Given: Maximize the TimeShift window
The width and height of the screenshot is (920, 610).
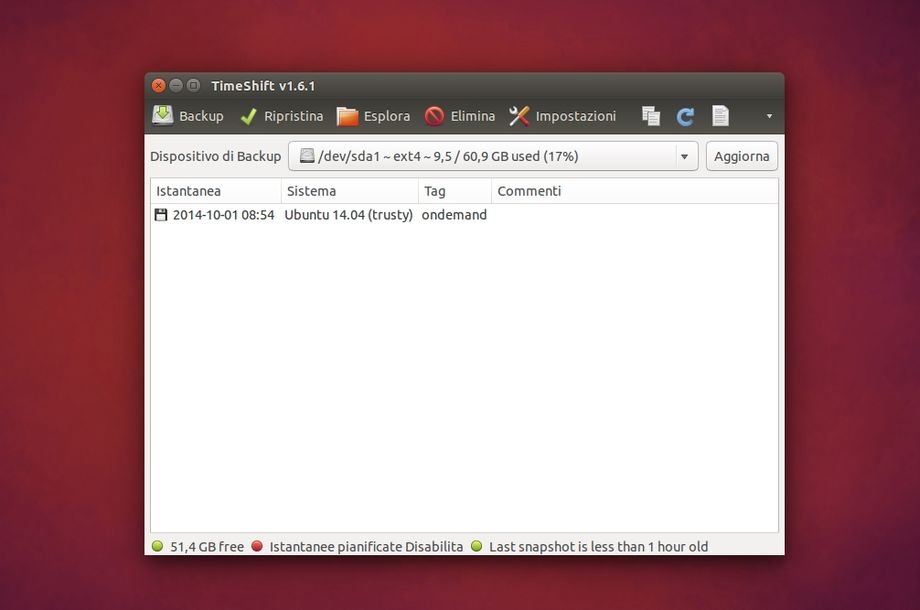Looking at the screenshot, I should click(x=193, y=86).
